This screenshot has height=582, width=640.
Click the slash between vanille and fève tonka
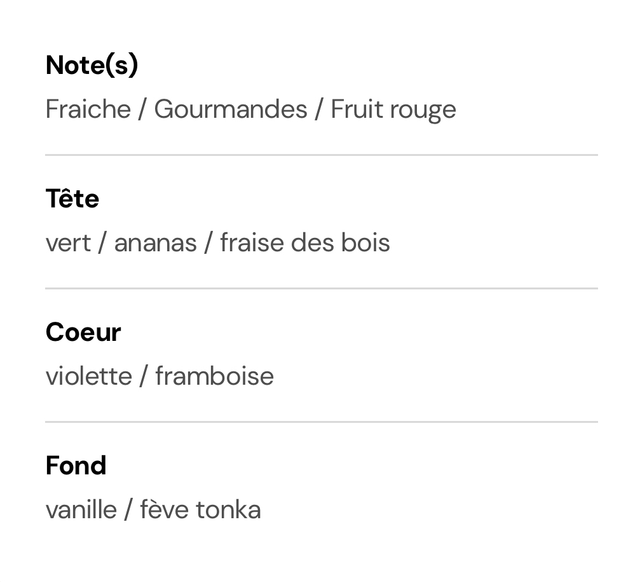(129, 510)
